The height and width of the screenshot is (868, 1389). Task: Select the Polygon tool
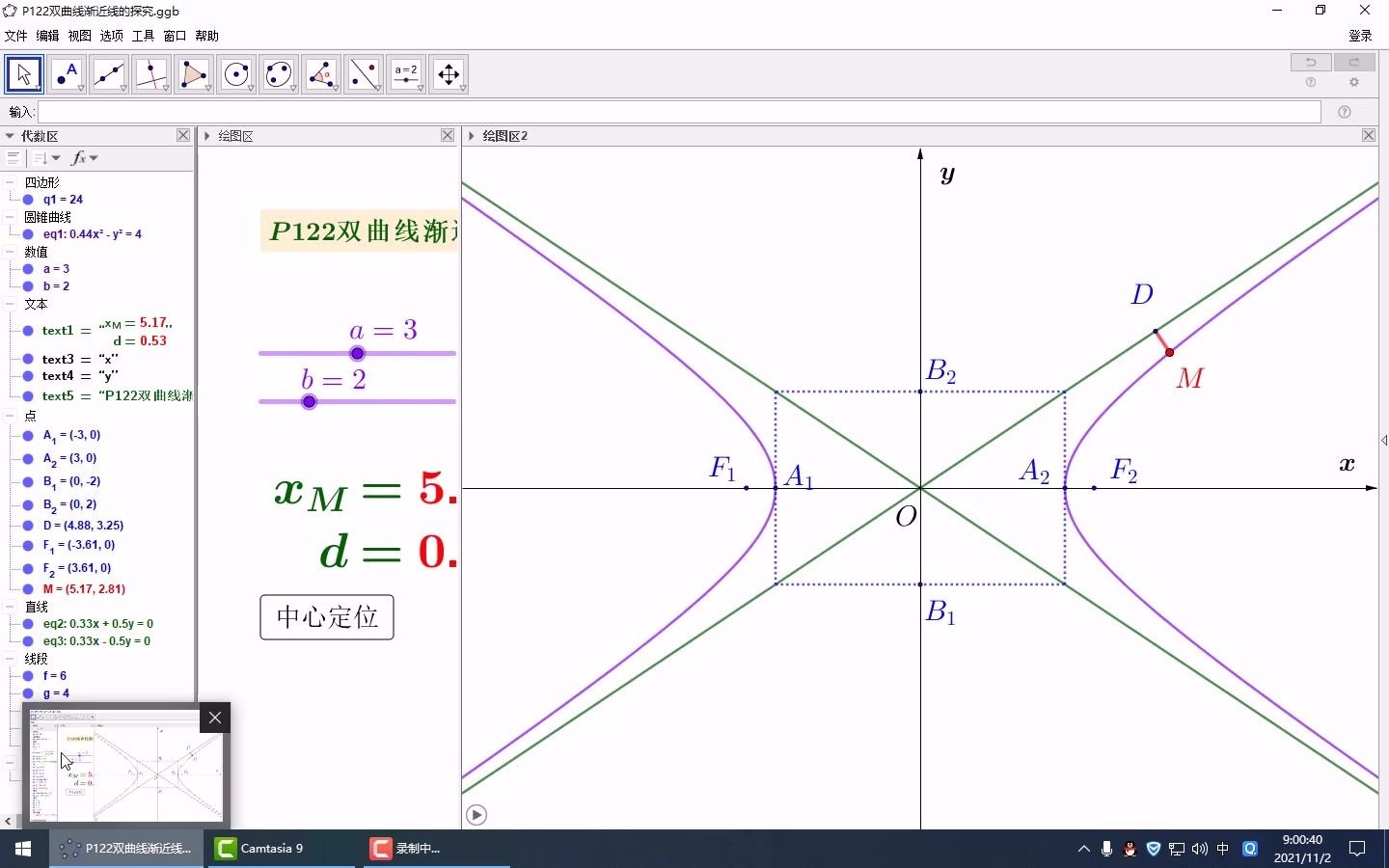(194, 74)
